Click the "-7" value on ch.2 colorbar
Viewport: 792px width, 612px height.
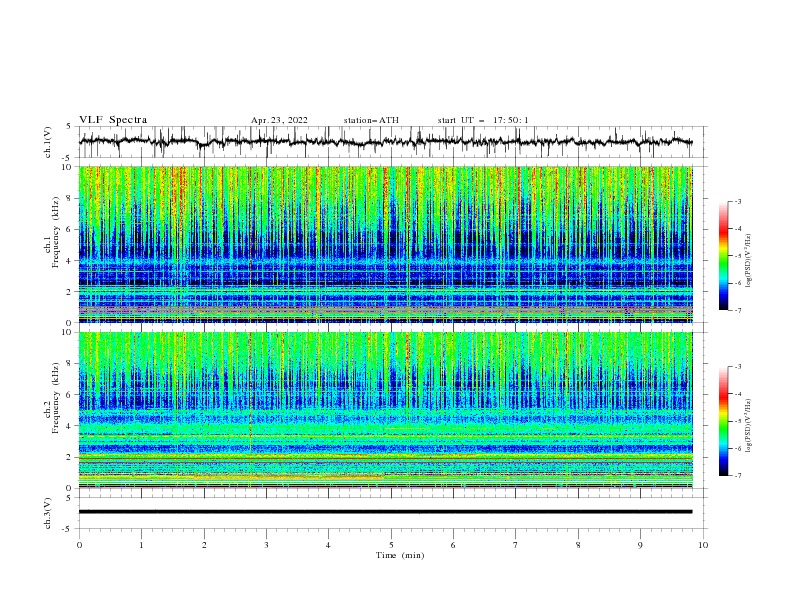pyautogui.click(x=738, y=476)
